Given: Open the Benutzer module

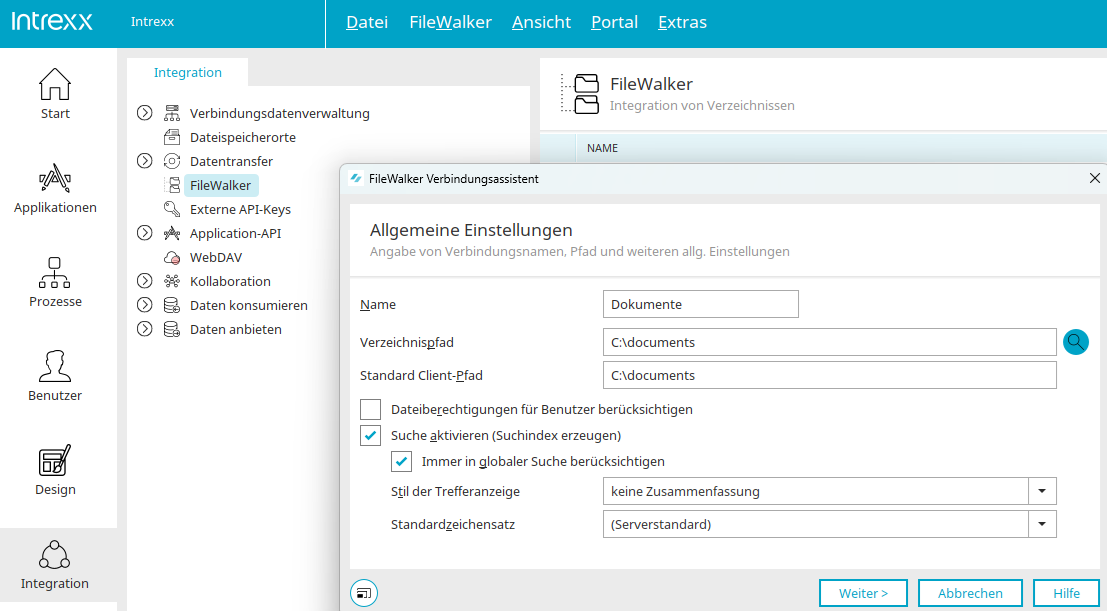Looking at the screenshot, I should coord(55,376).
